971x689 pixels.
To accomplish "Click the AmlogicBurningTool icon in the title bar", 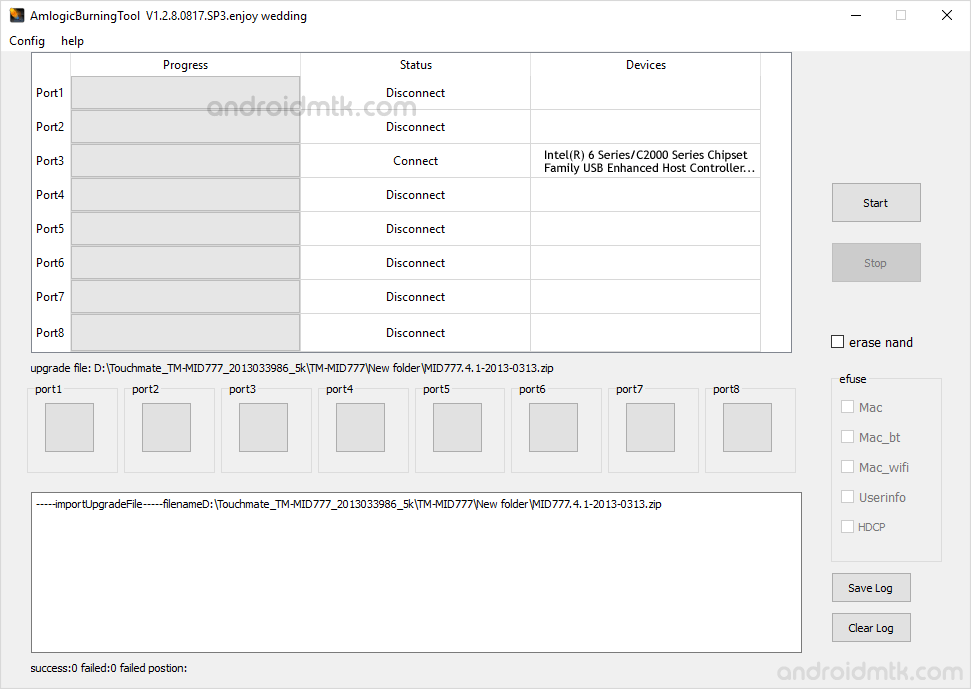I will coord(15,15).
